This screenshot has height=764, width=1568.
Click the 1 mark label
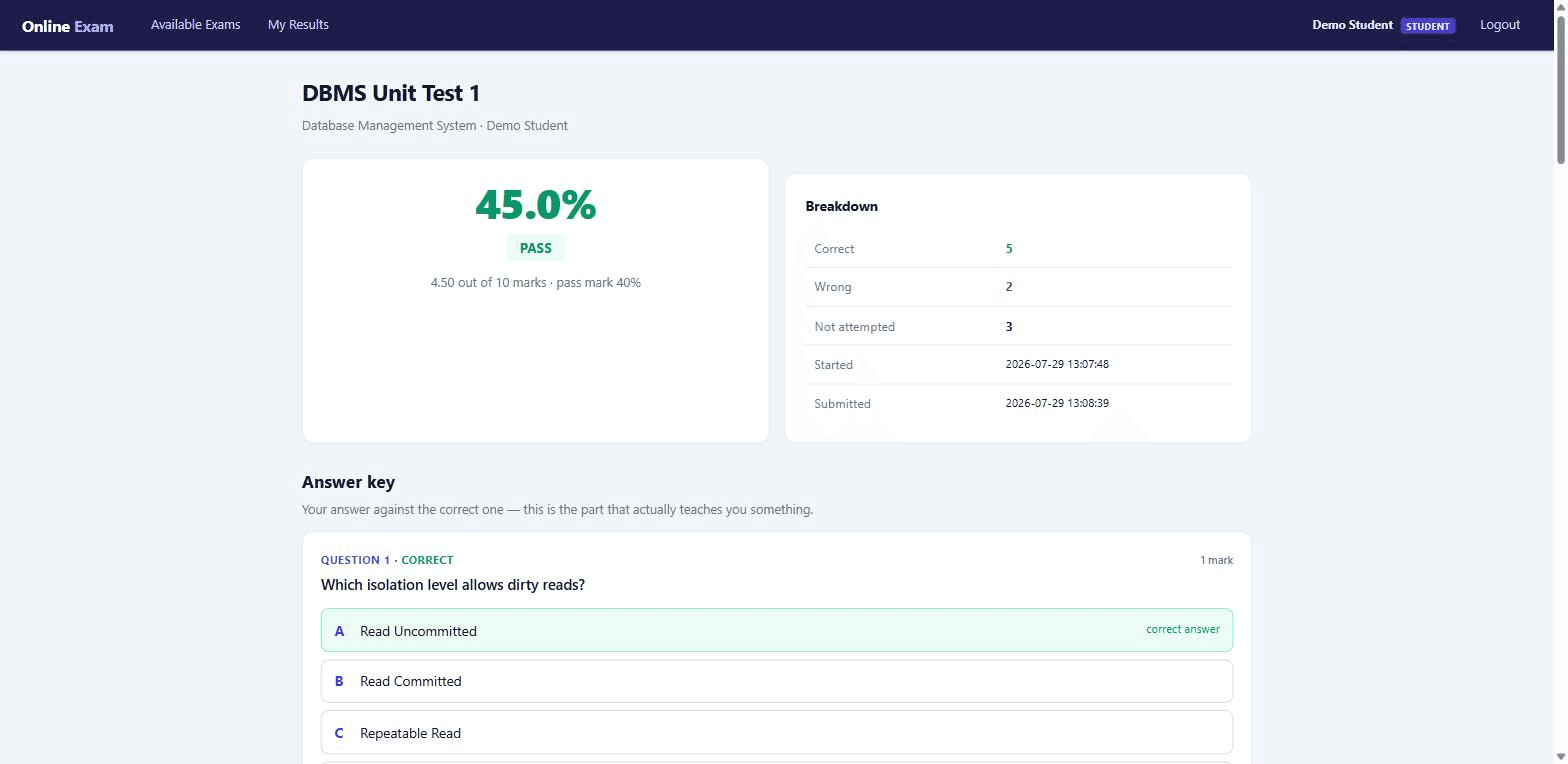1217,560
